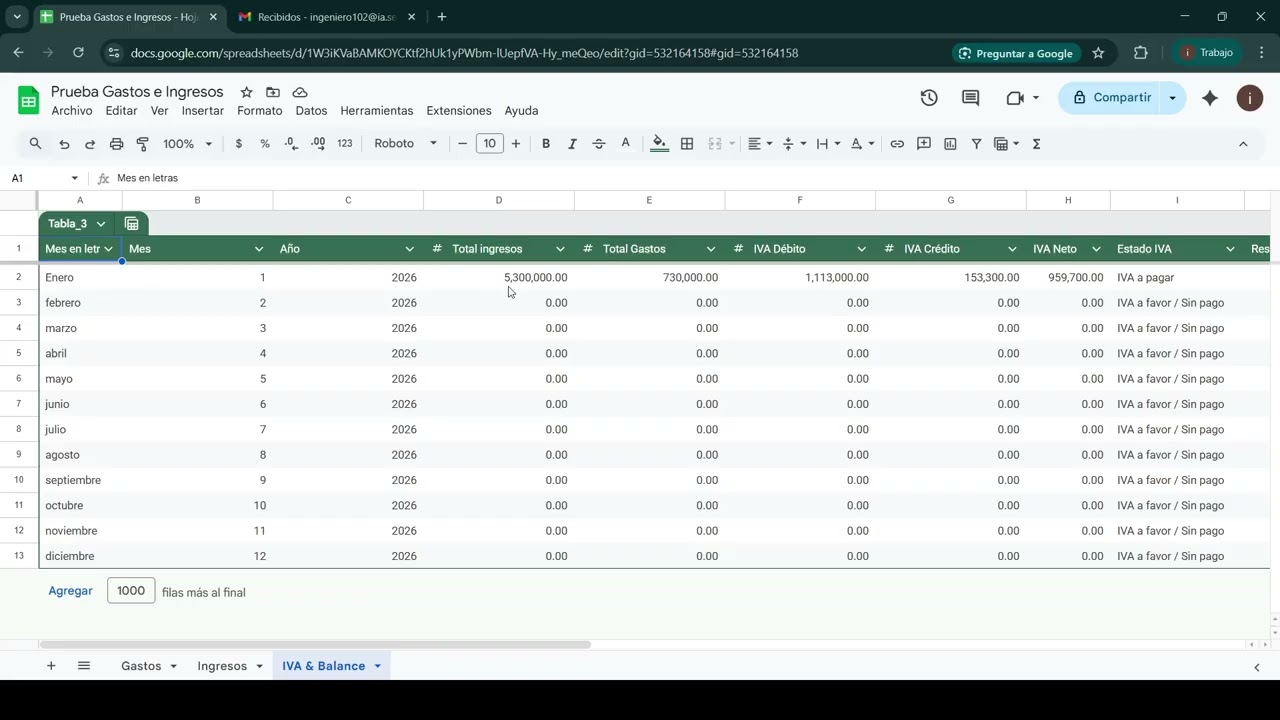Add a new sheet with plus

[x=51, y=666]
